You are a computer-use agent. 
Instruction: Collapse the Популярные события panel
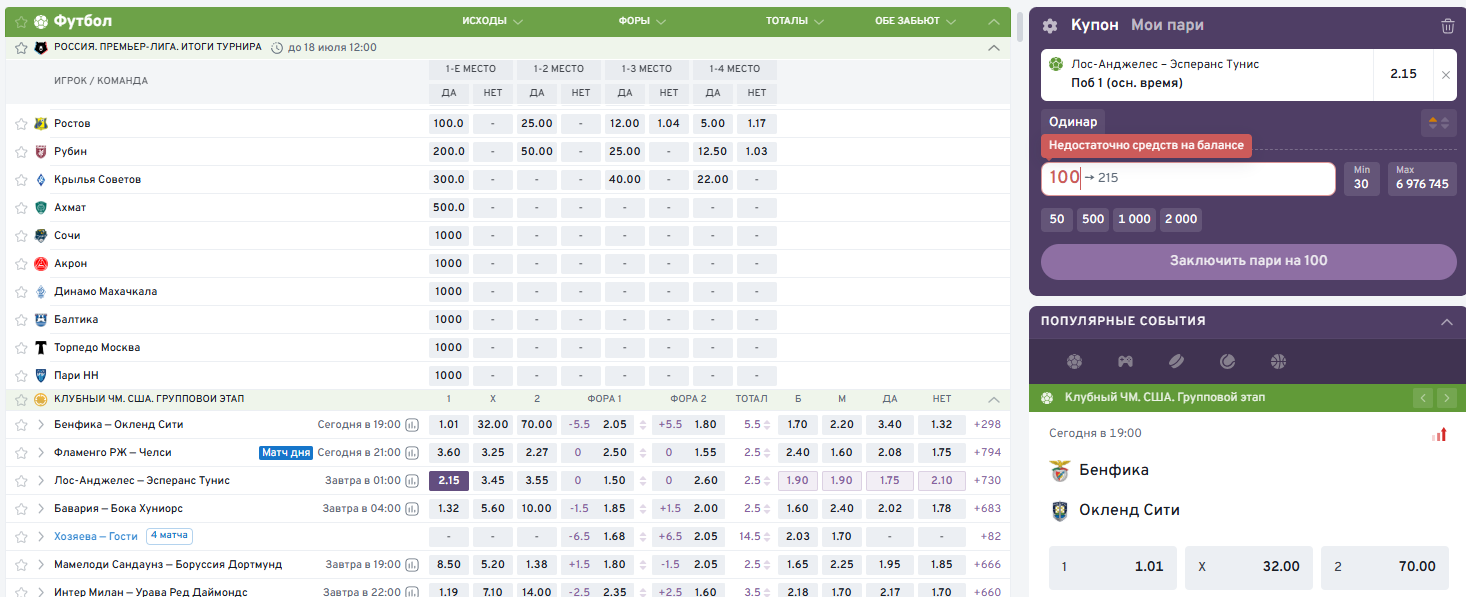pos(1446,322)
